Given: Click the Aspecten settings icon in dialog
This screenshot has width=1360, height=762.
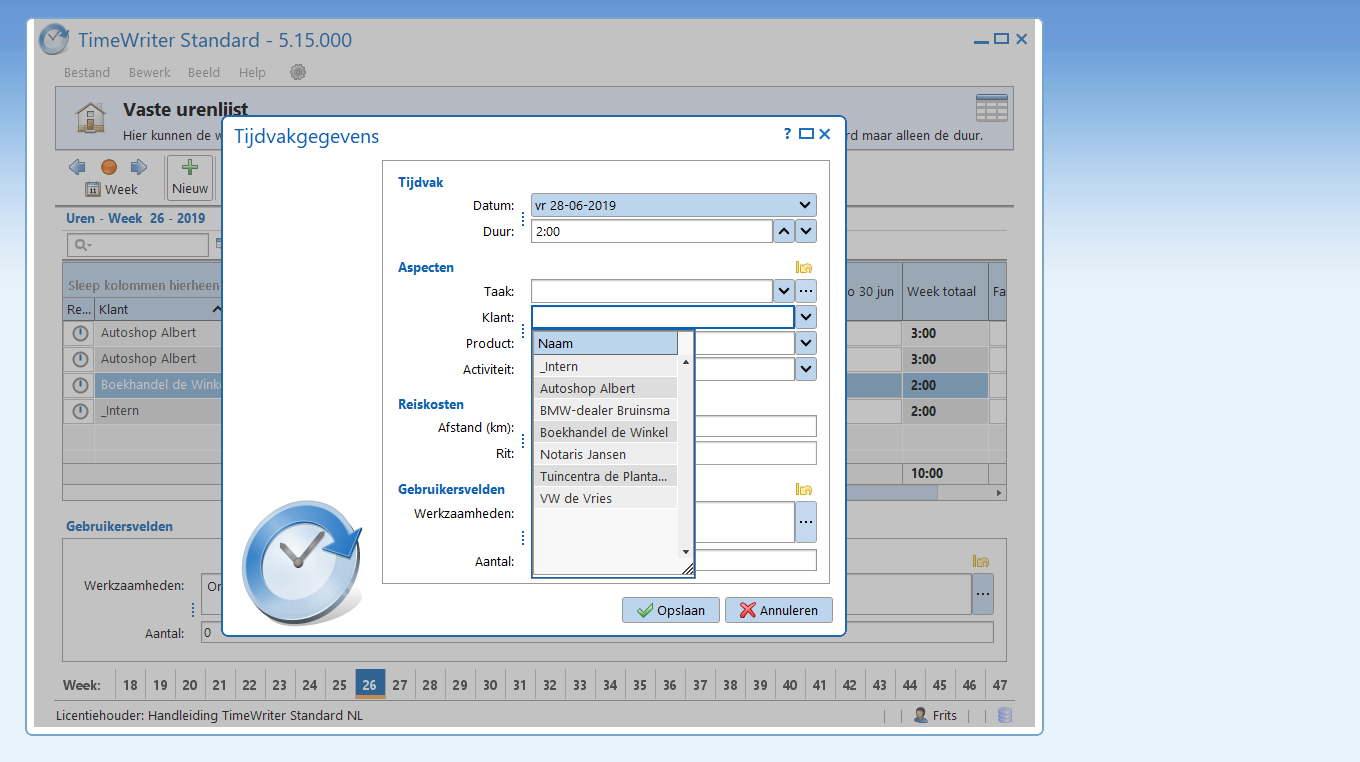Looking at the screenshot, I should 803,267.
